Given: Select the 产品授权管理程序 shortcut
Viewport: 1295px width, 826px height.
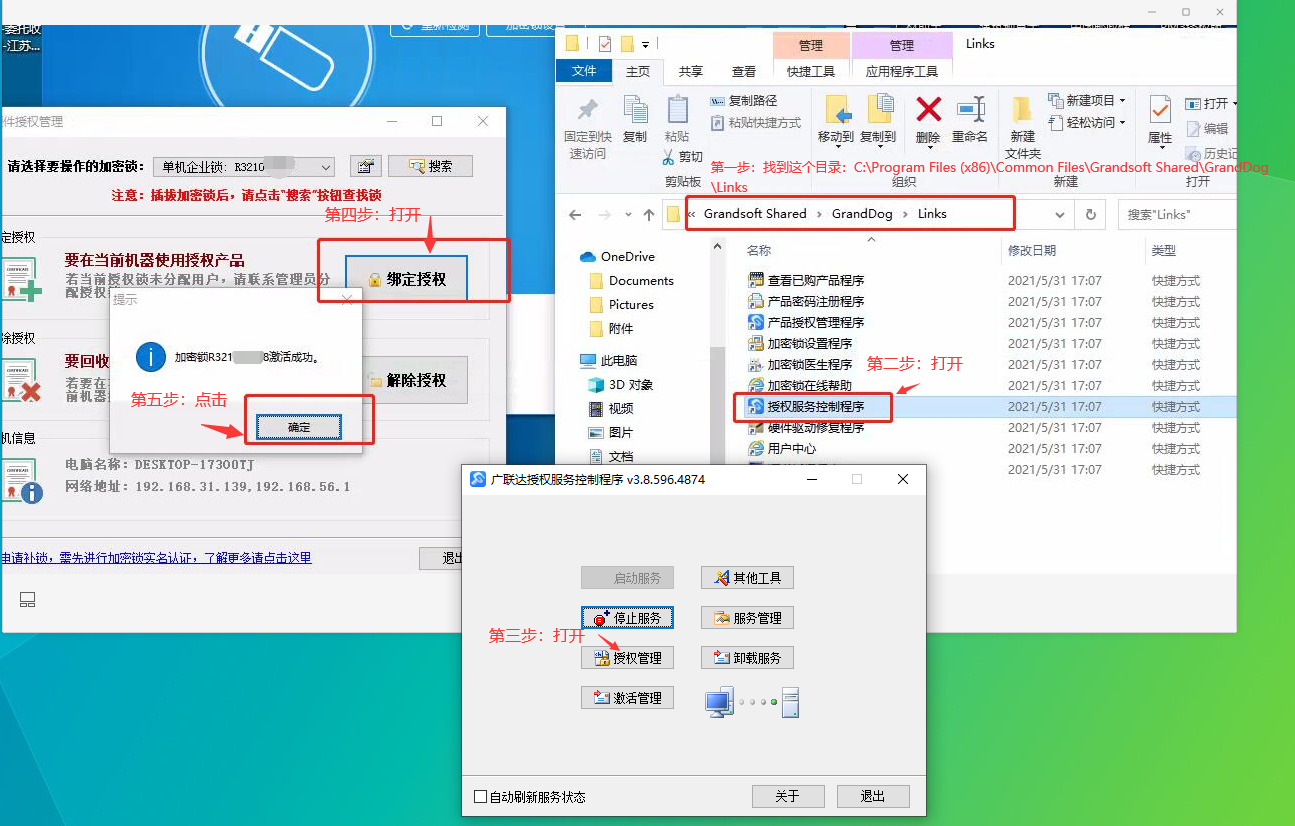Looking at the screenshot, I should 806,323.
